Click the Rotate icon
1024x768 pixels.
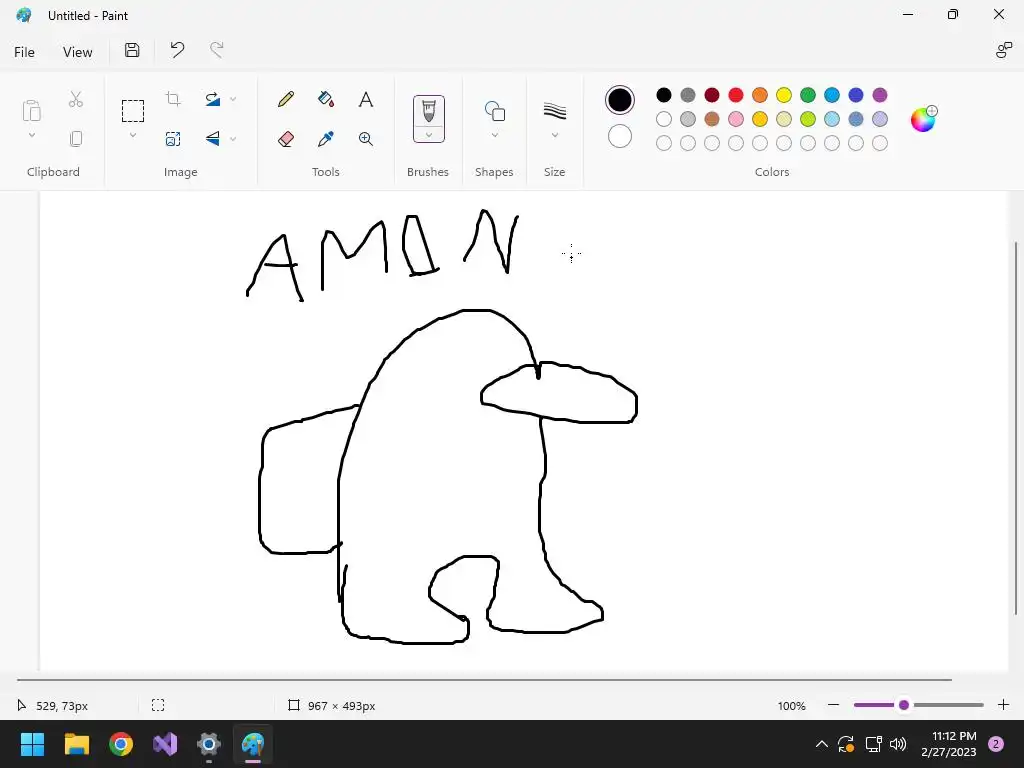click(x=213, y=99)
